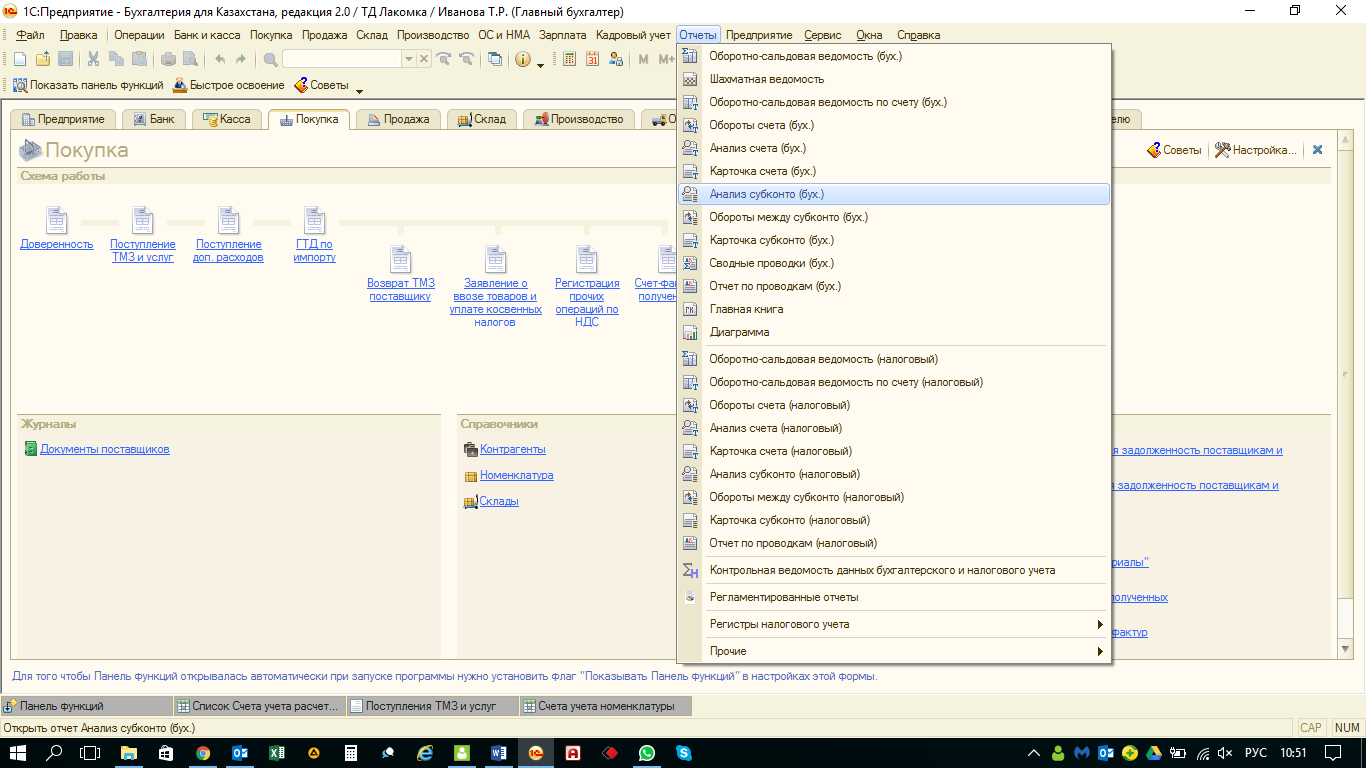Click the Open file folder icon
The height and width of the screenshot is (768, 1366).
[43, 59]
